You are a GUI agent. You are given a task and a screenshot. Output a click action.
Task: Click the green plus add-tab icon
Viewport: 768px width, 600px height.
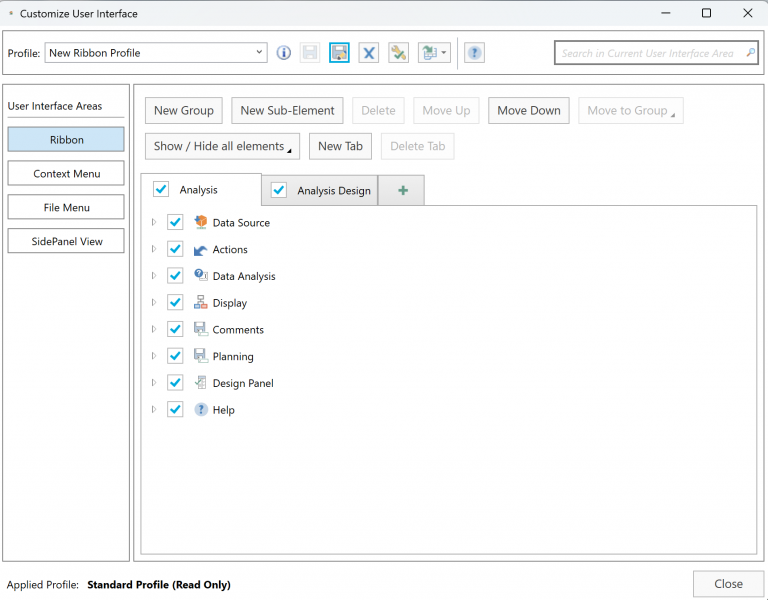pos(403,191)
